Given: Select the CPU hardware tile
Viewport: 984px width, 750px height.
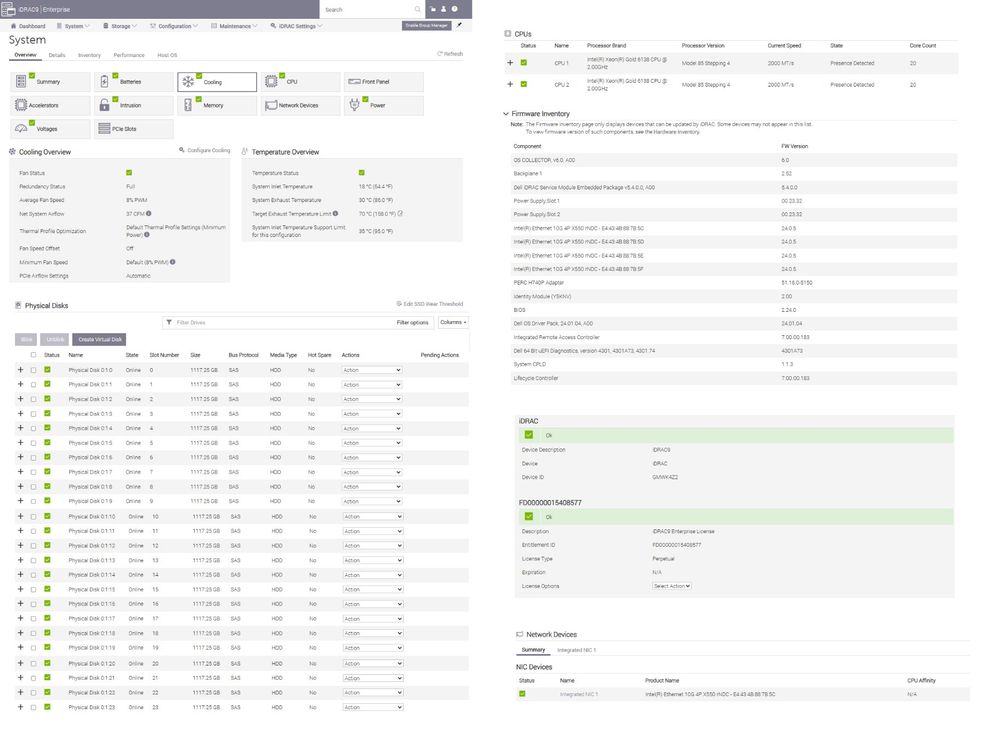Looking at the screenshot, I should coord(300,82).
